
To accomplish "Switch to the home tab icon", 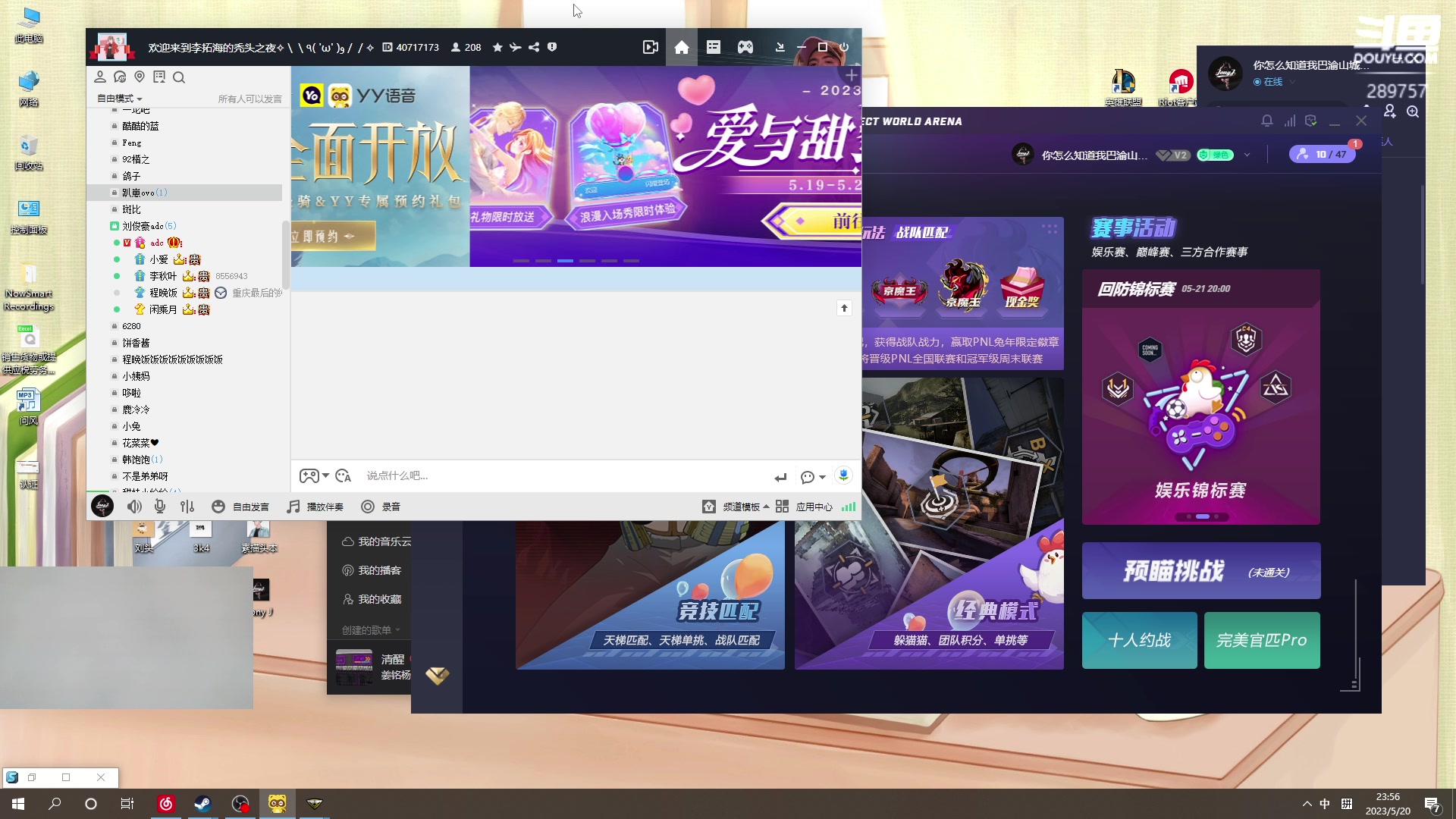I will tap(682, 47).
